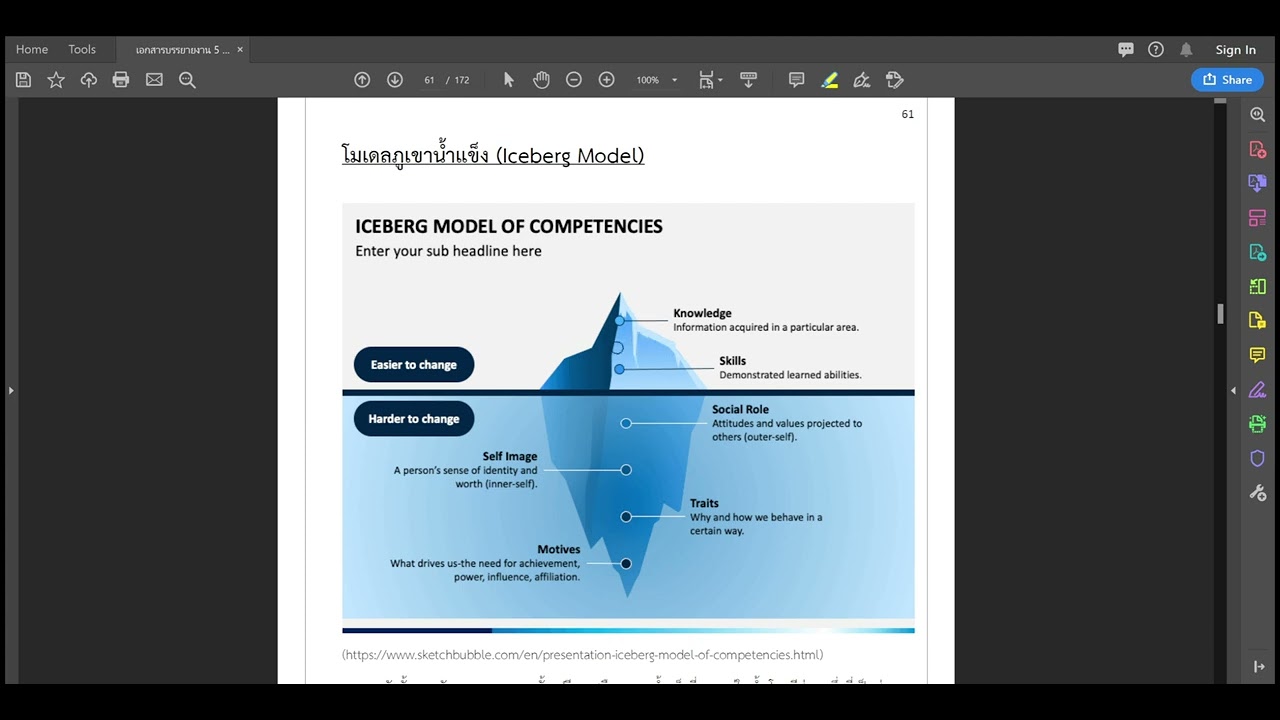Image resolution: width=1280 pixels, height=720 pixels.
Task: Click the total page count "172"
Action: click(x=462, y=80)
